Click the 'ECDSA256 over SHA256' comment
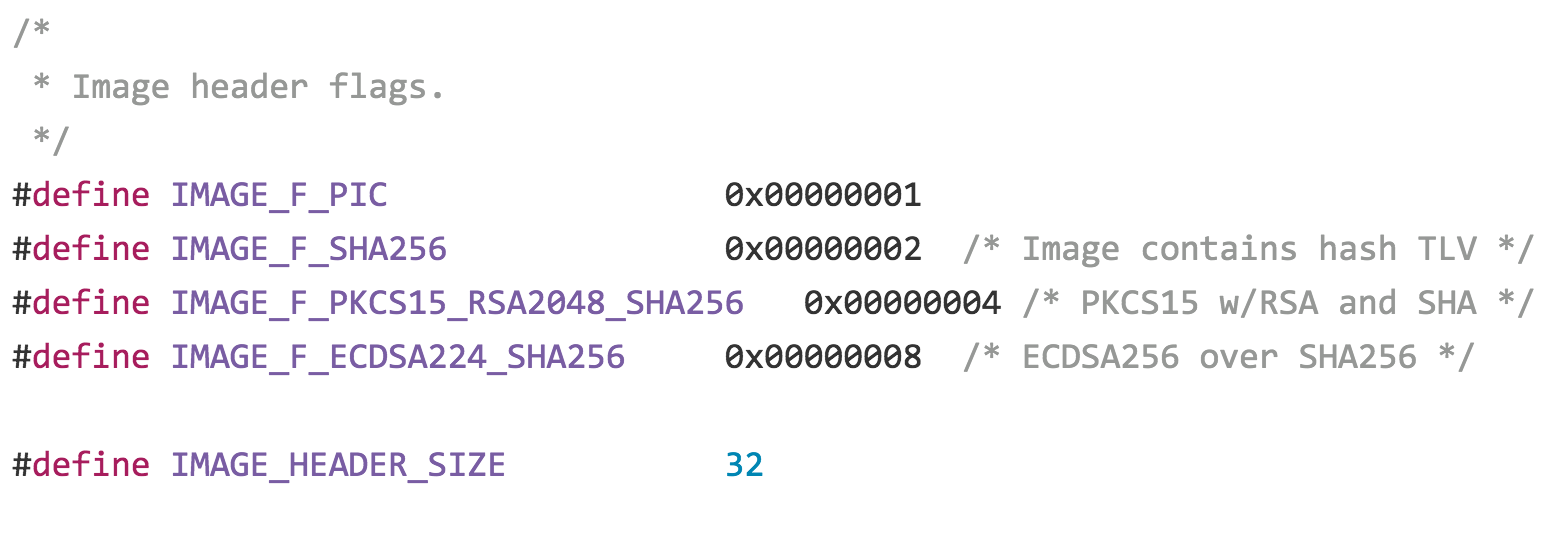Screen dimensions: 1546x558 [x=1219, y=357]
